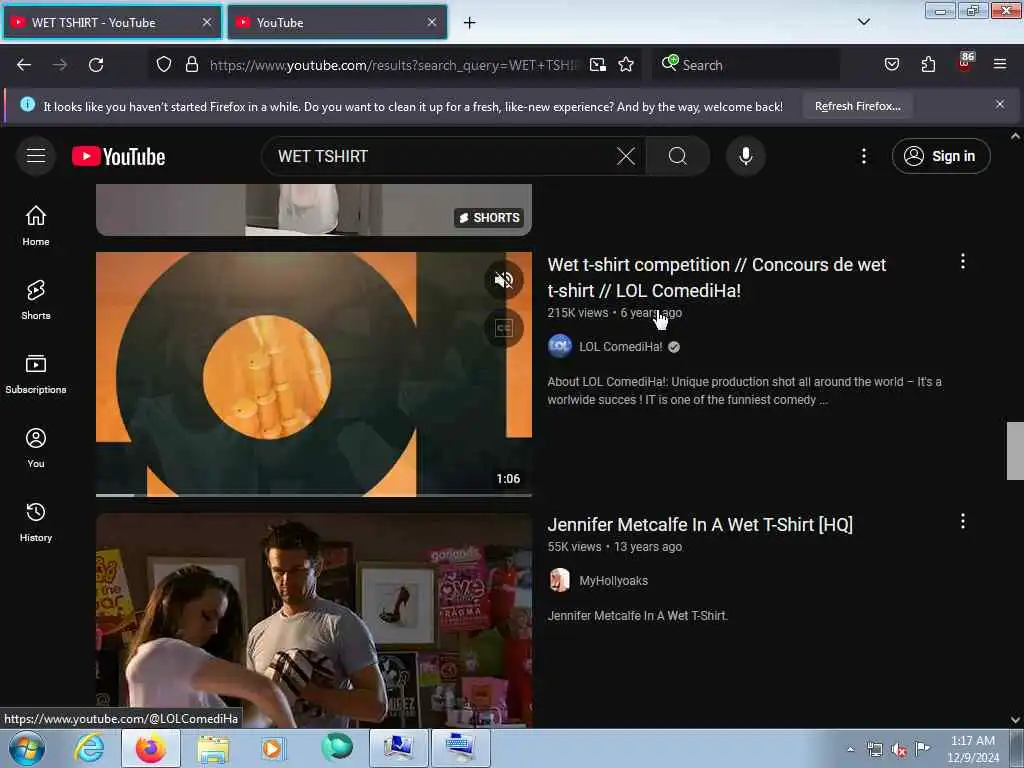The image size is (1024, 768).
Task: Open the Wet t-shirt competition video title
Action: [716, 278]
